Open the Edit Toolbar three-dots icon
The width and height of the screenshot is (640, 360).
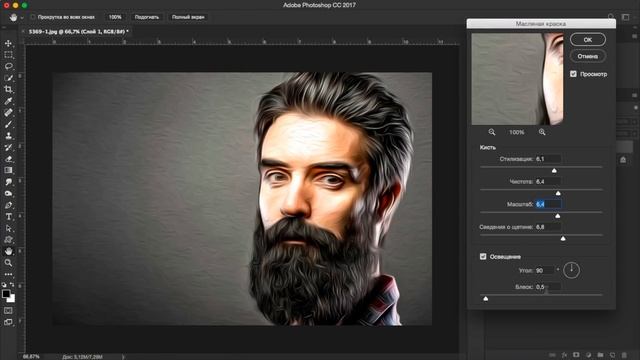click(8, 274)
